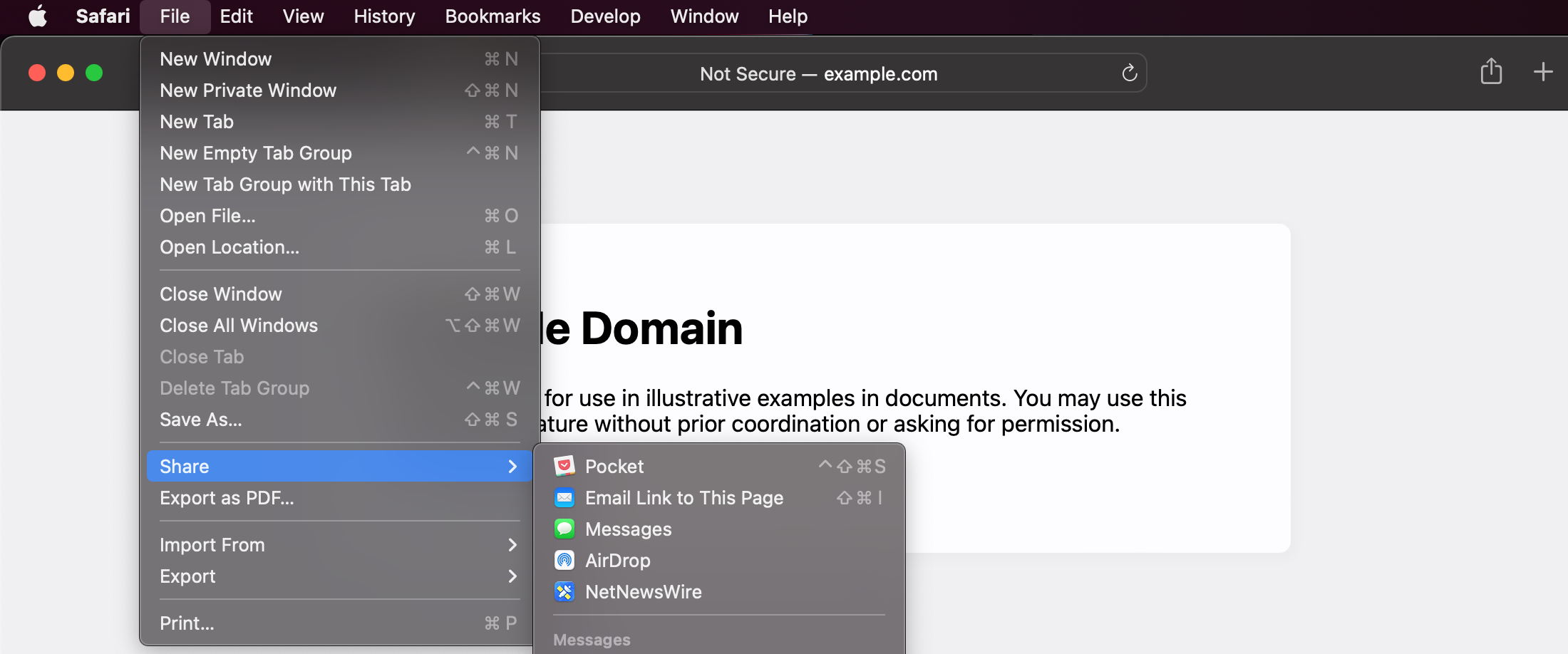
Task: Choose Email Link to This Page
Action: [719, 498]
